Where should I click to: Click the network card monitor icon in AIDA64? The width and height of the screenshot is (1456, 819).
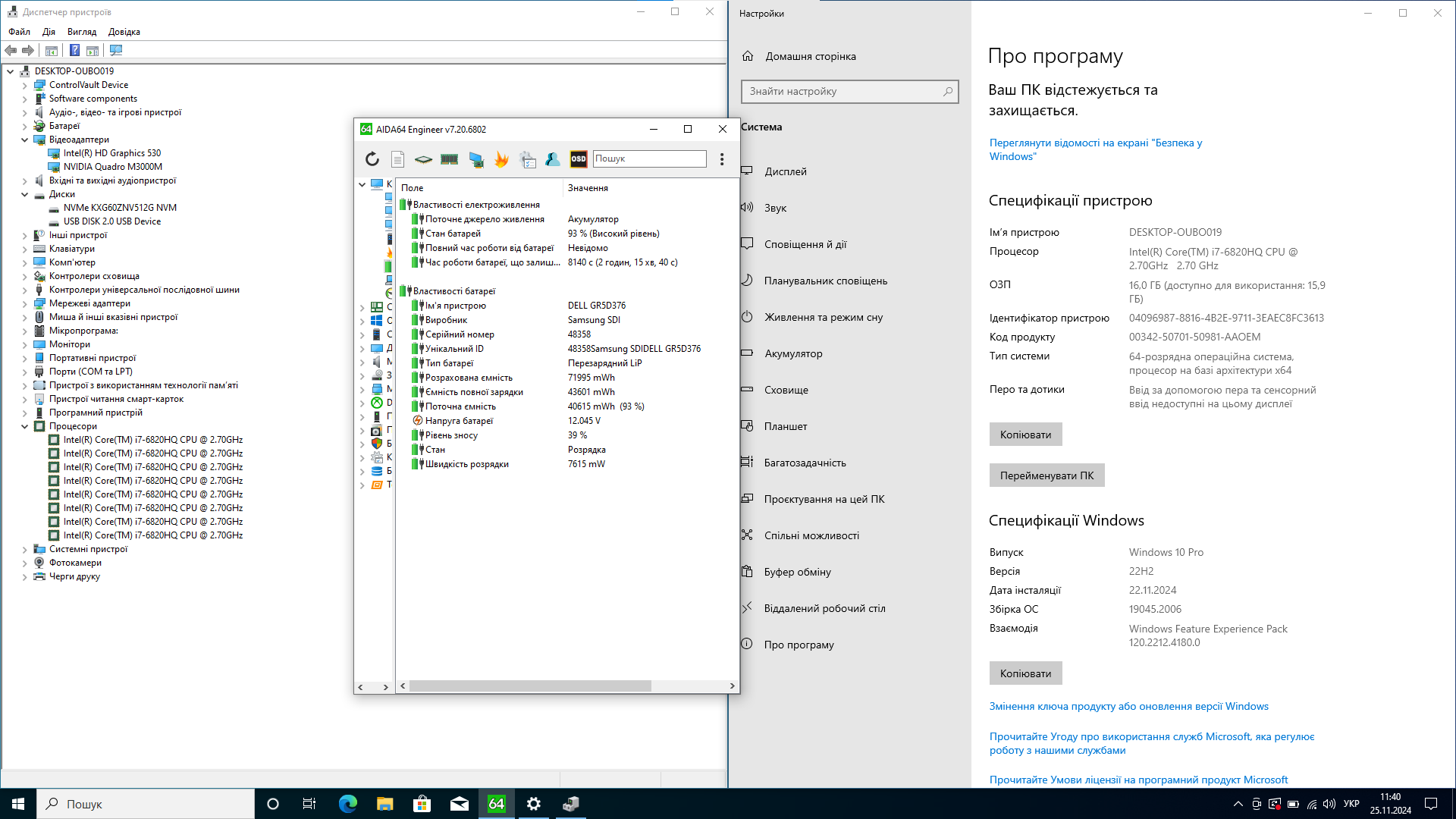[x=475, y=158]
